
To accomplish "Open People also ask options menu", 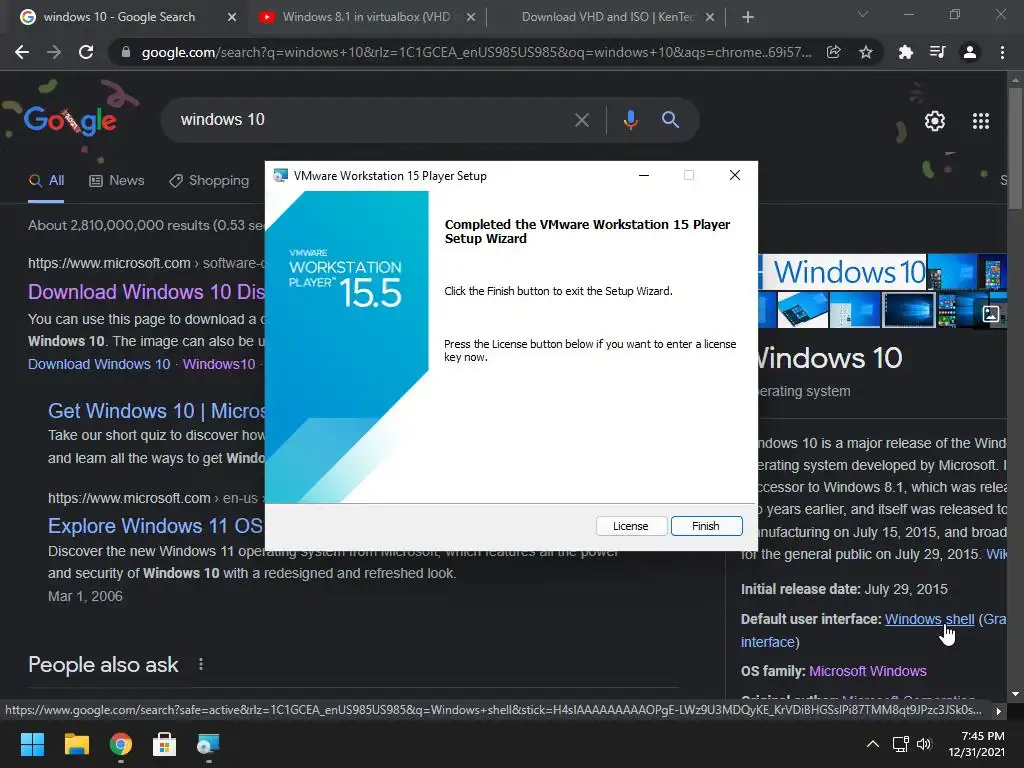I will coord(200,664).
